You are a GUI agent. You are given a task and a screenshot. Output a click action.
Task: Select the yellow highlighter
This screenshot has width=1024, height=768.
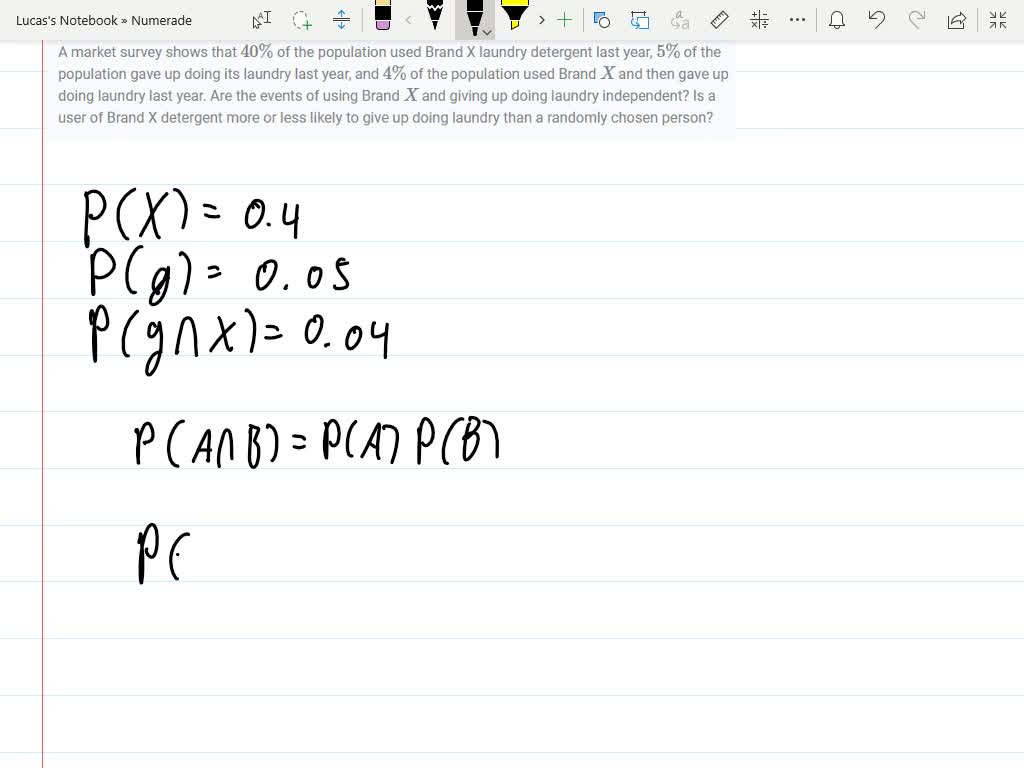(x=514, y=17)
